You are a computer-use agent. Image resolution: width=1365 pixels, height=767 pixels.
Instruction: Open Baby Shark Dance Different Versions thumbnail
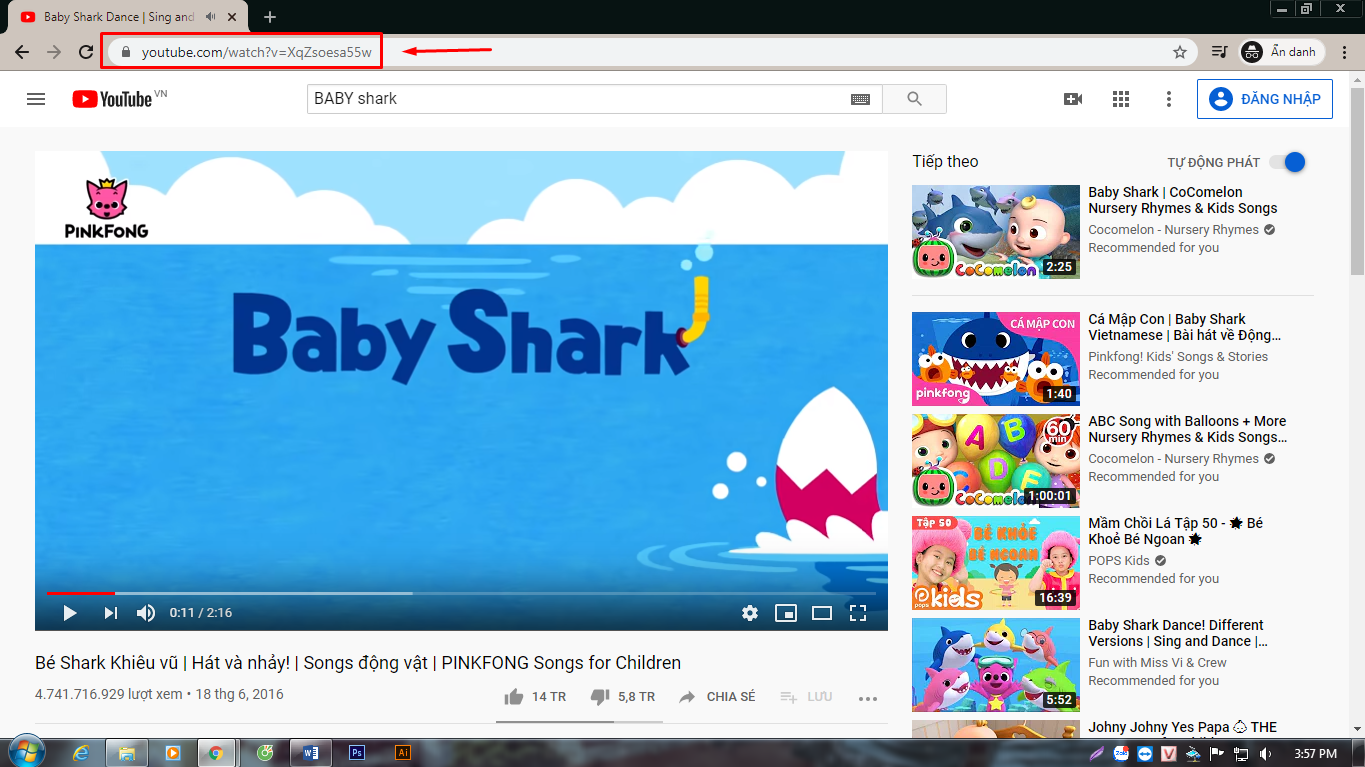coord(996,664)
